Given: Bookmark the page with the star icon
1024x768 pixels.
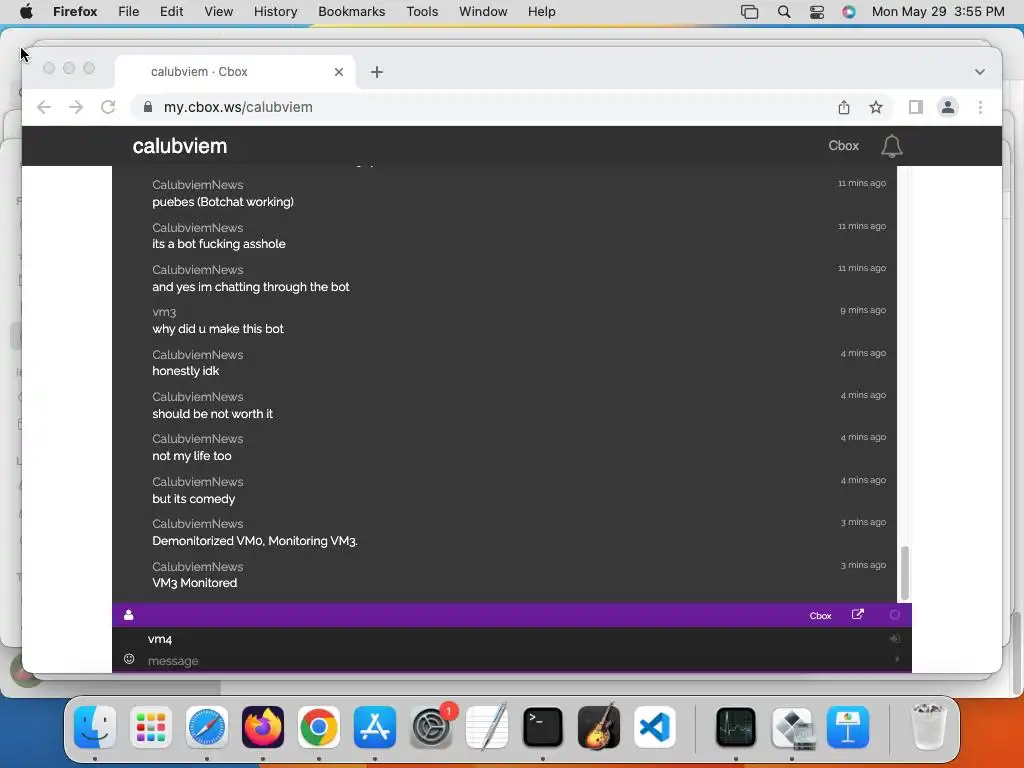Looking at the screenshot, I should [876, 107].
